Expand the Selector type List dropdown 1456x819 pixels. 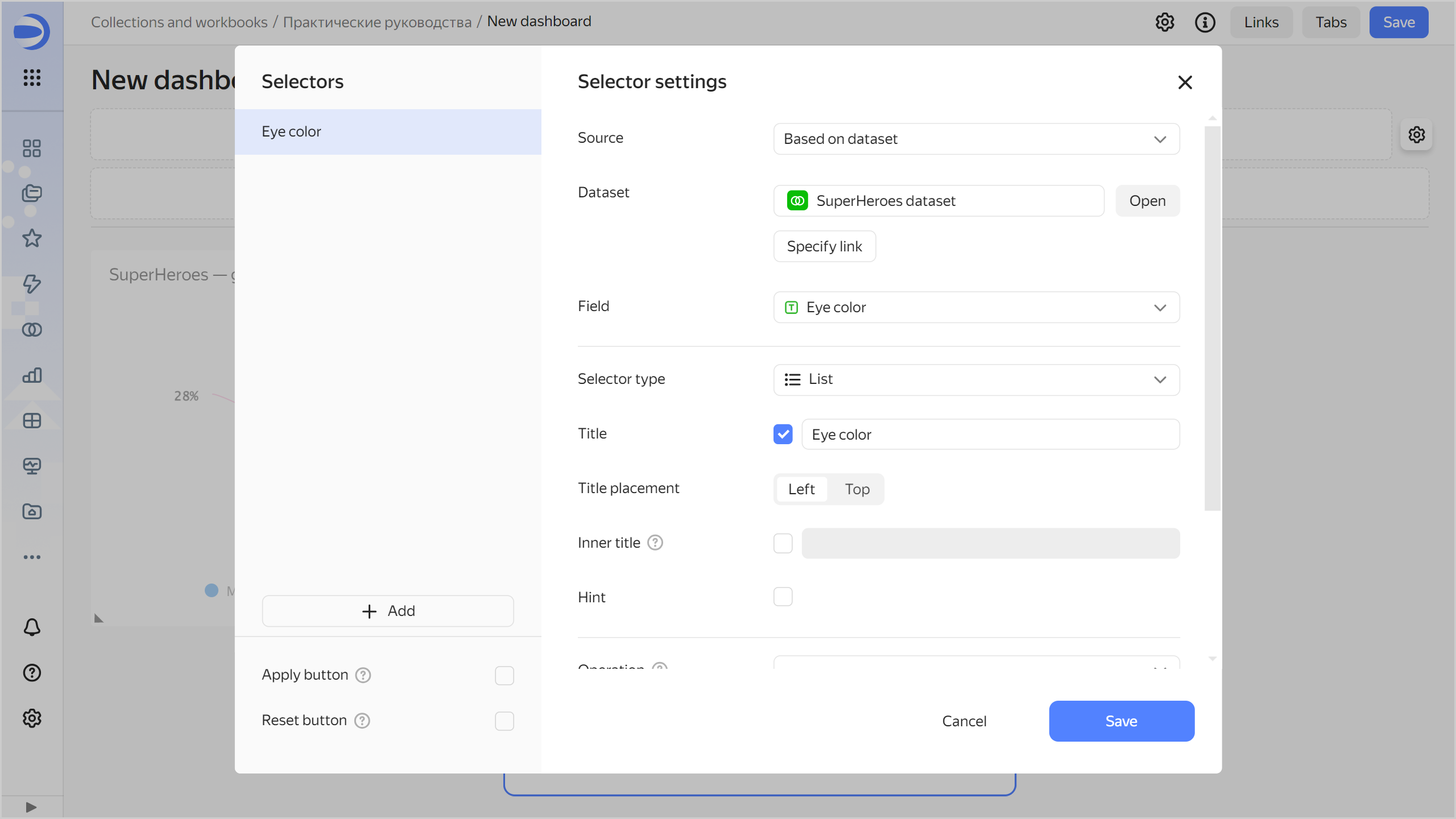coord(976,379)
